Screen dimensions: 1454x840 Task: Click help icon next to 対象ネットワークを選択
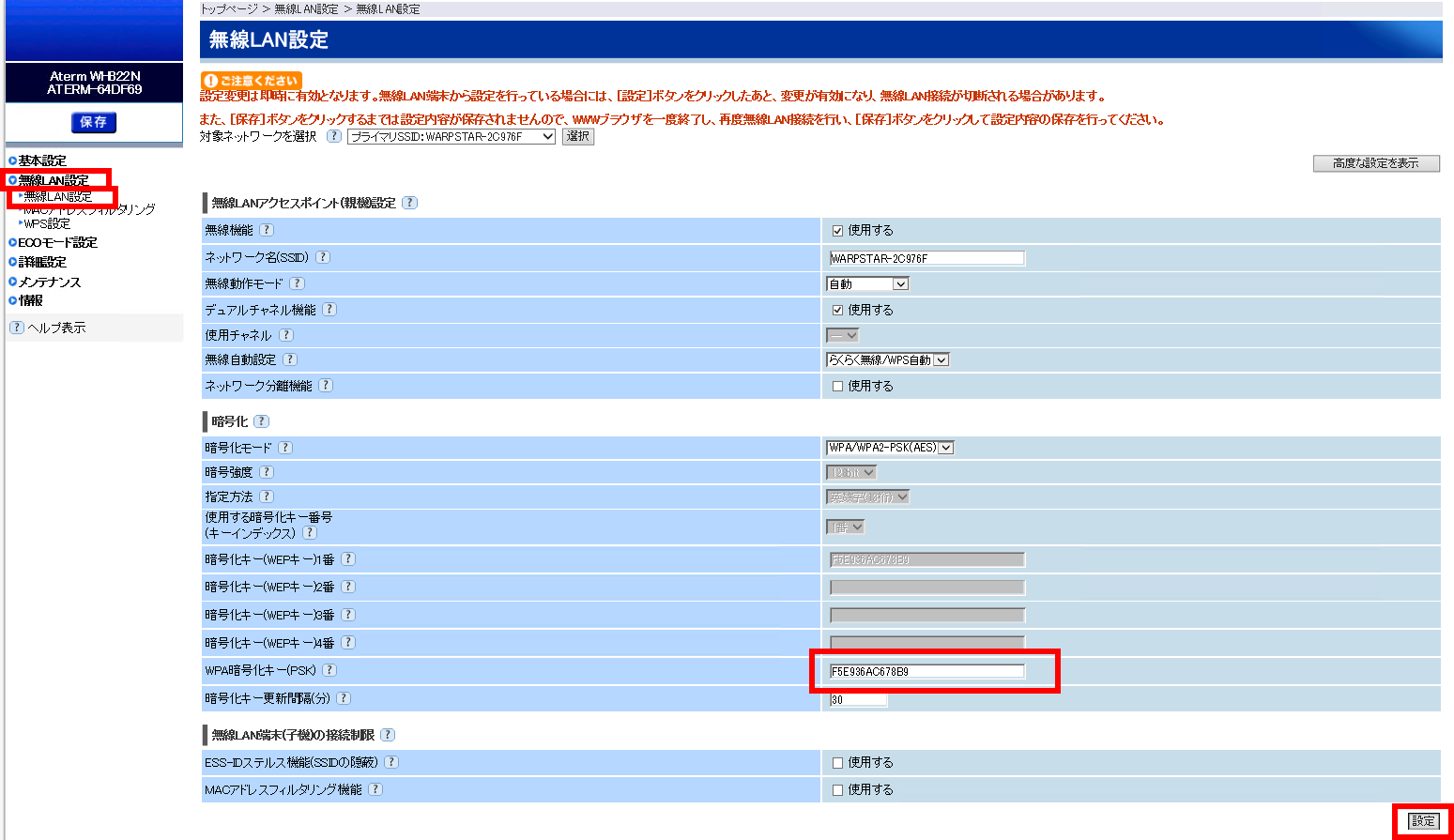pyautogui.click(x=333, y=136)
